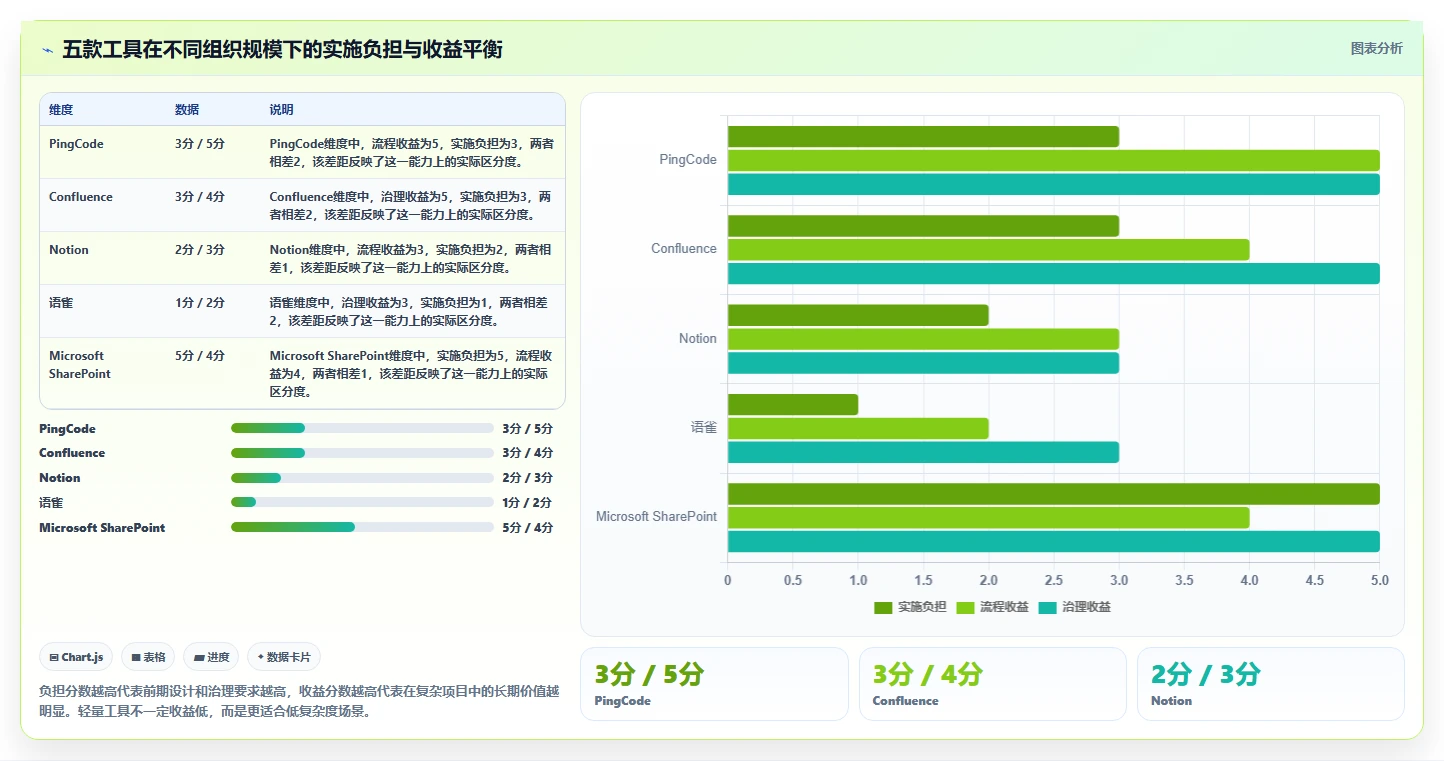Click the 维度 column header
The height and width of the screenshot is (761, 1444).
coord(61,110)
